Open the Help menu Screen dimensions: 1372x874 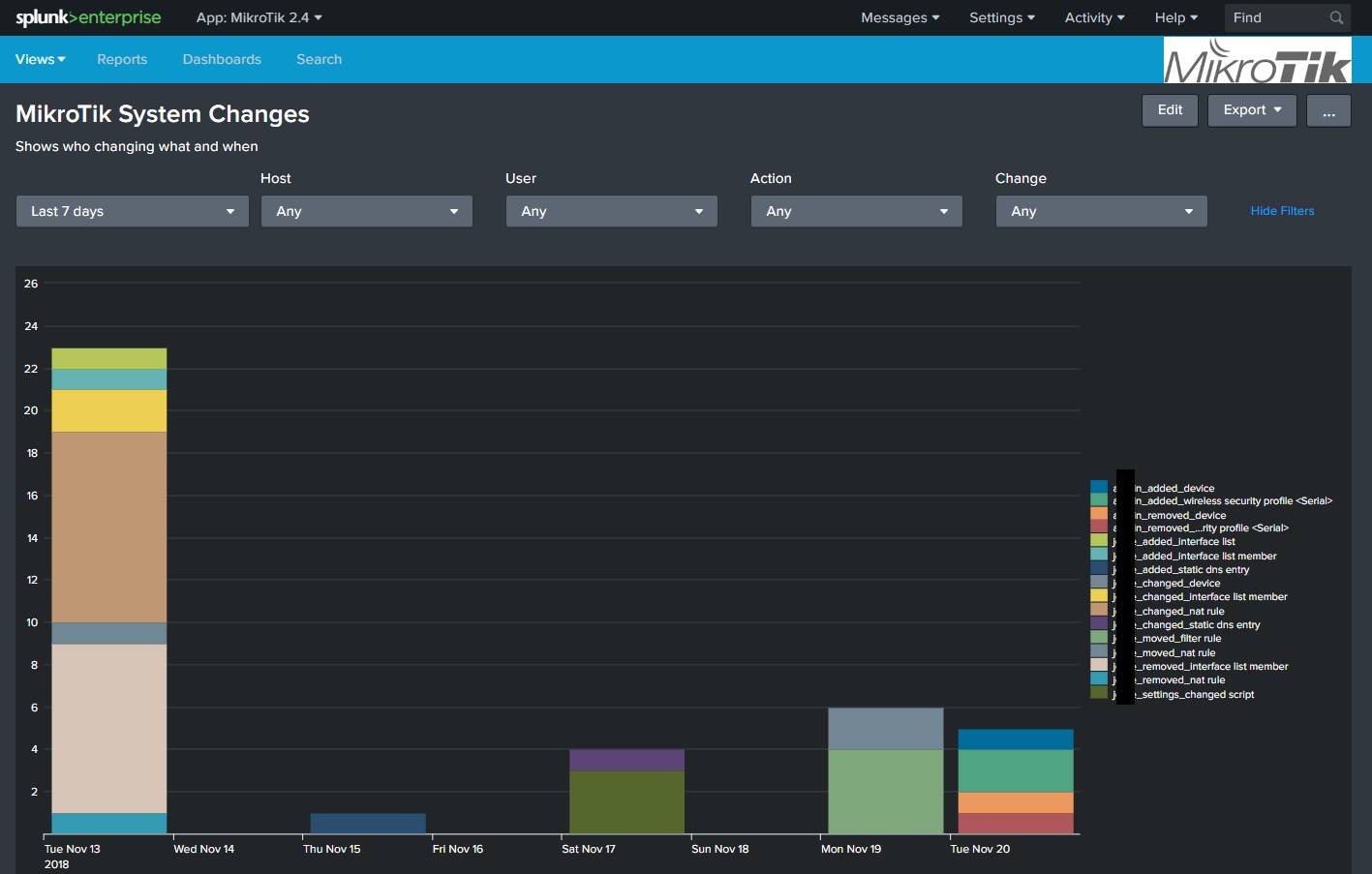pyautogui.click(x=1174, y=16)
